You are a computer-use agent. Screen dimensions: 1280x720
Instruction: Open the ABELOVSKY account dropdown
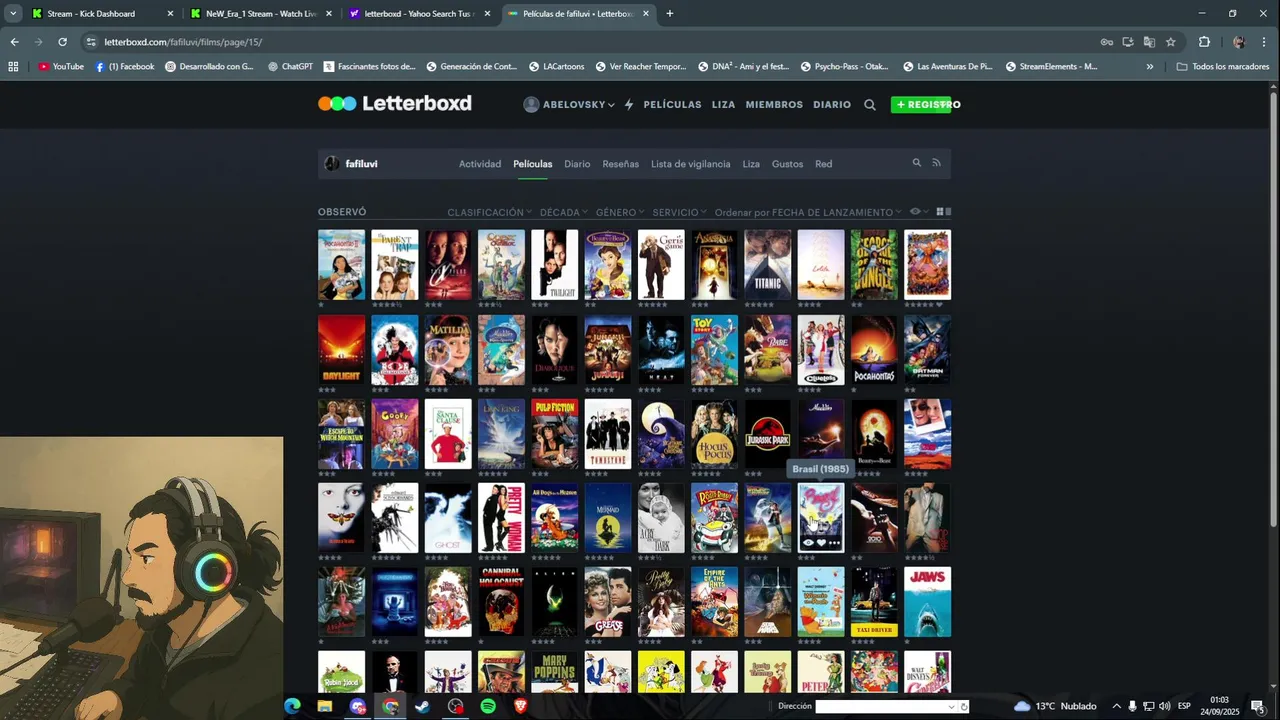coord(569,104)
